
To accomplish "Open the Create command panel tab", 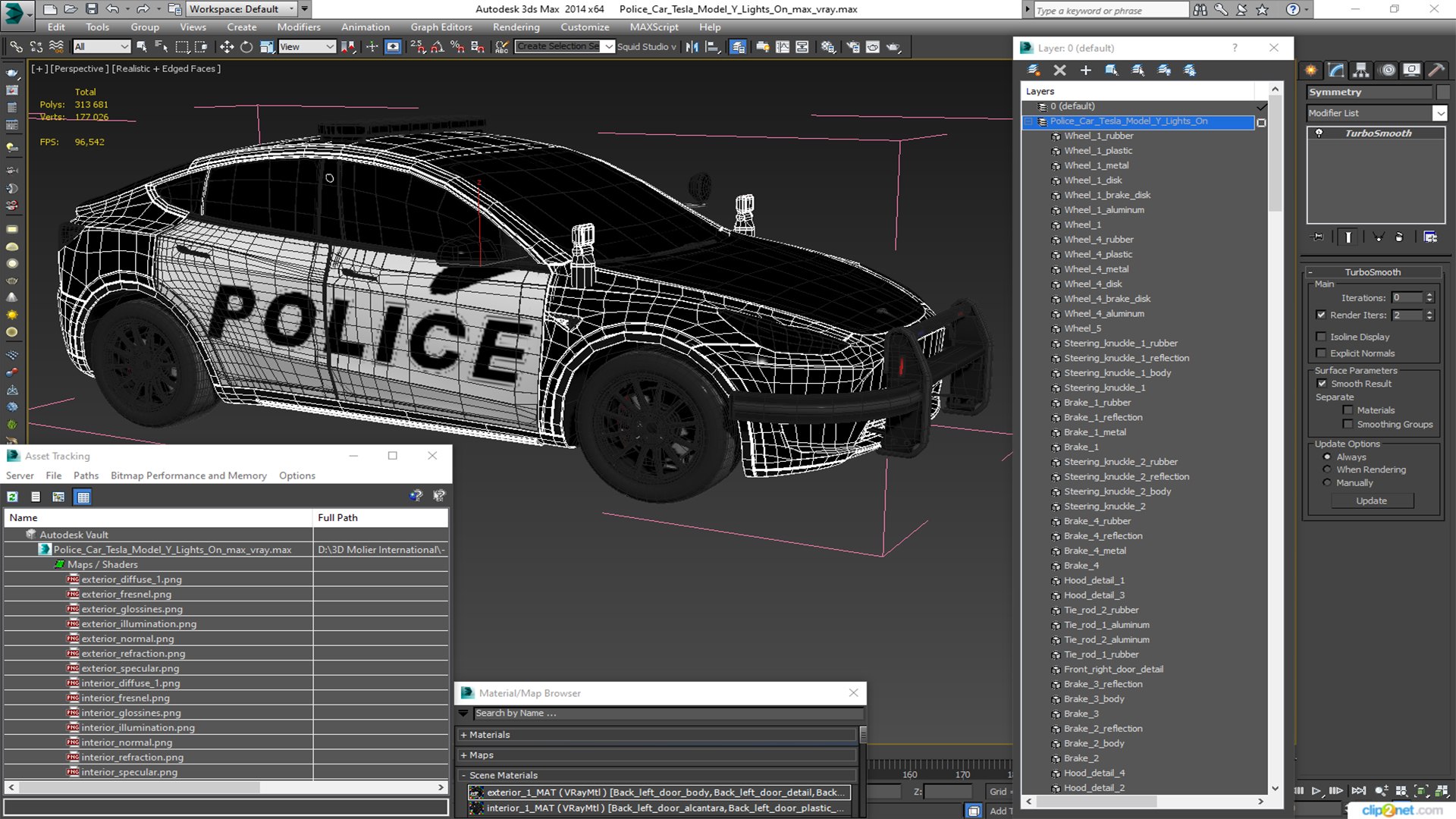I will [x=1310, y=70].
